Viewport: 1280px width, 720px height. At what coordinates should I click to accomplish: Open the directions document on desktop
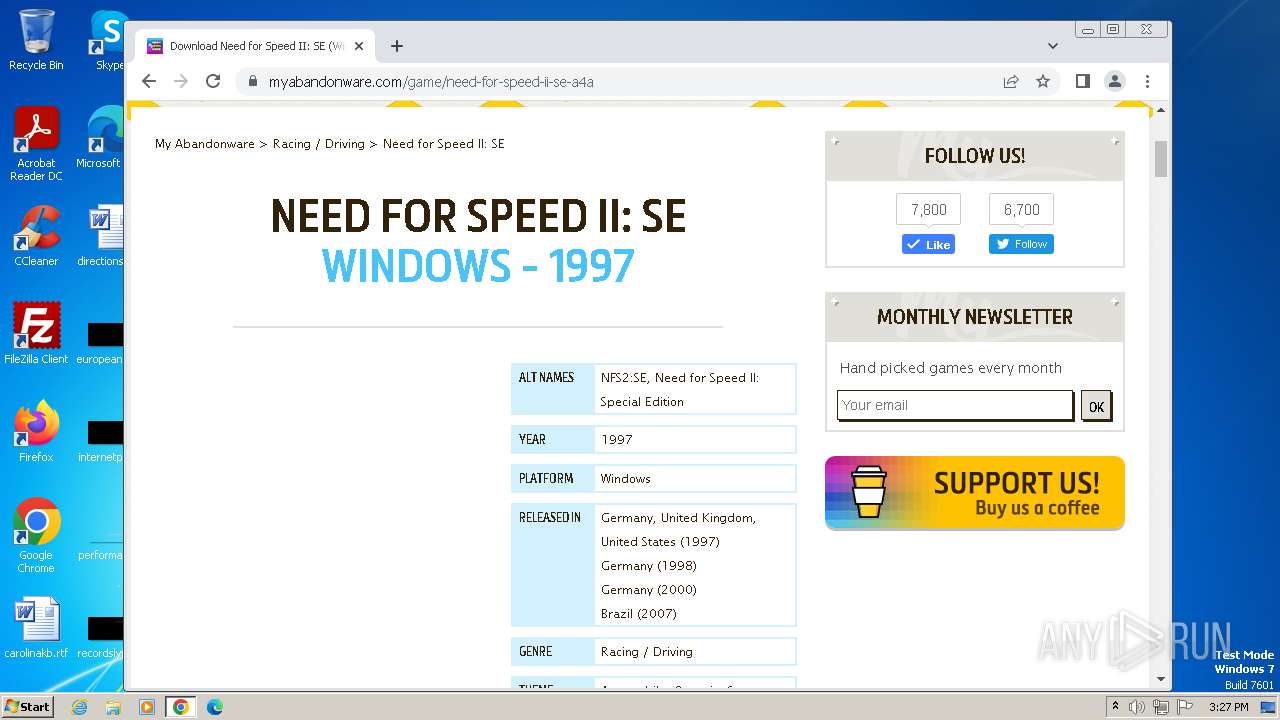(100, 236)
